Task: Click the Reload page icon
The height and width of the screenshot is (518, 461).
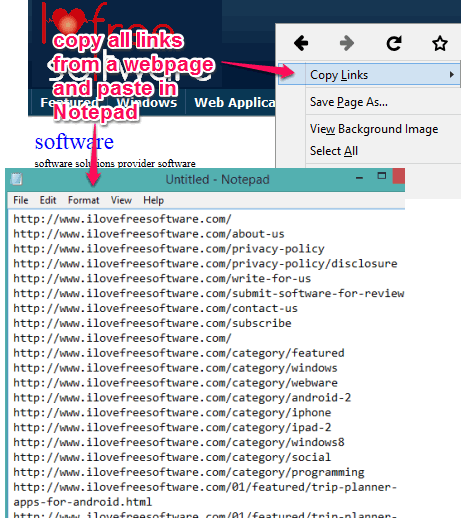Action: click(x=394, y=43)
